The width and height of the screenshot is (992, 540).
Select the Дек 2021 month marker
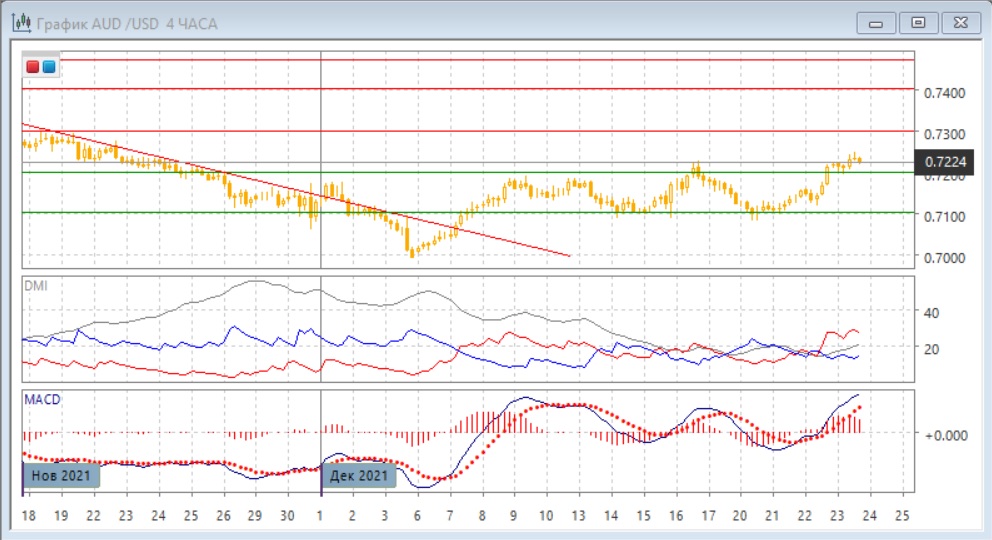click(x=359, y=476)
